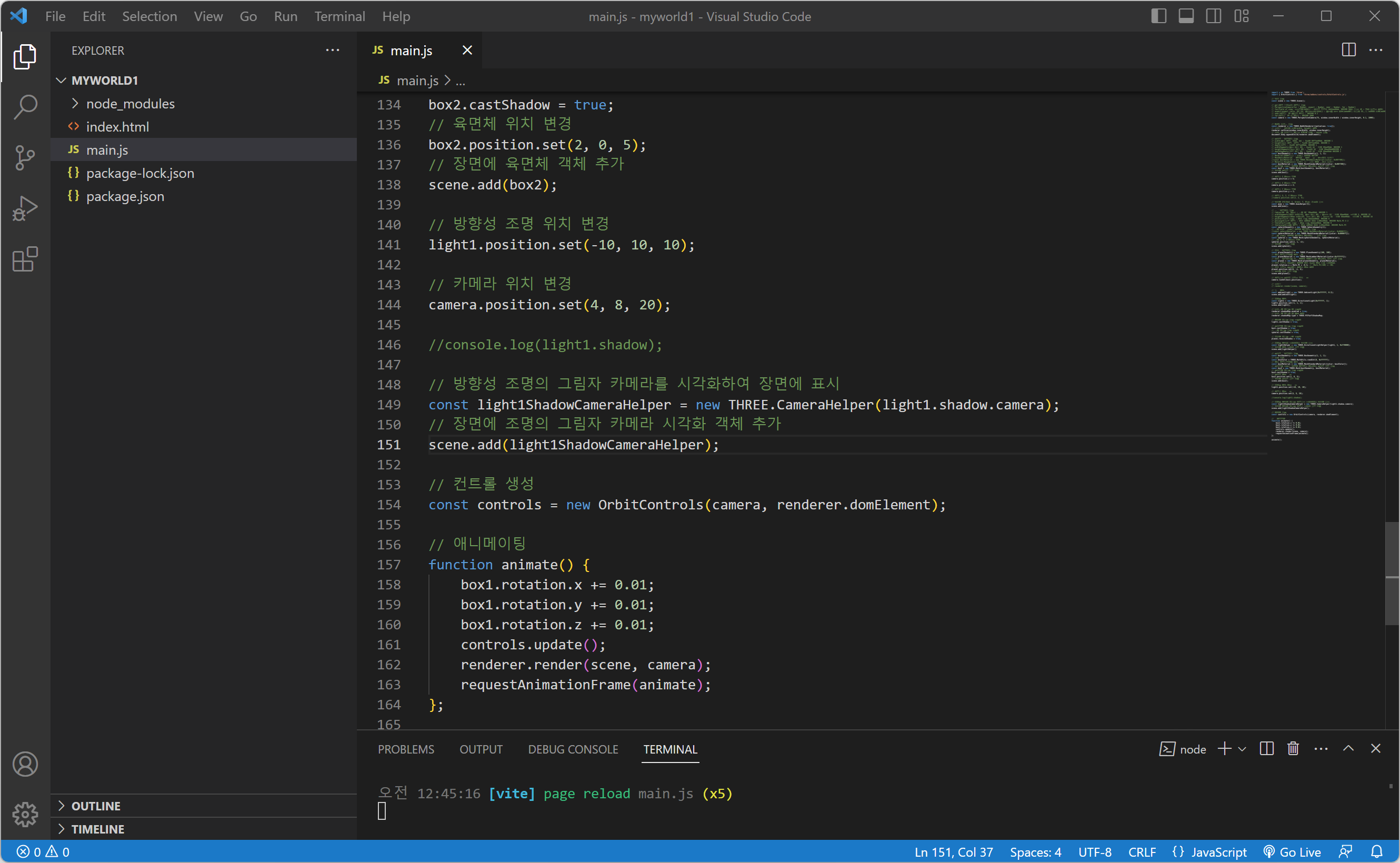1400x863 pixels.
Task: Split the editor to the right
Action: pos(1348,50)
